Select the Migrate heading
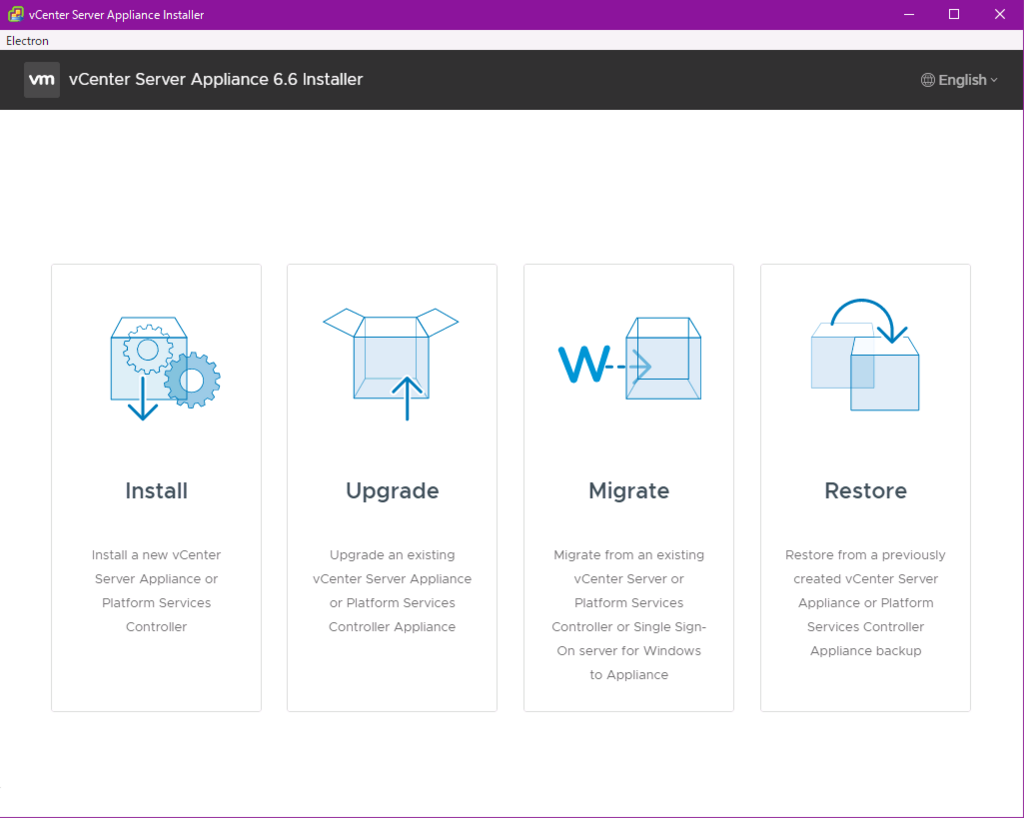 629,492
